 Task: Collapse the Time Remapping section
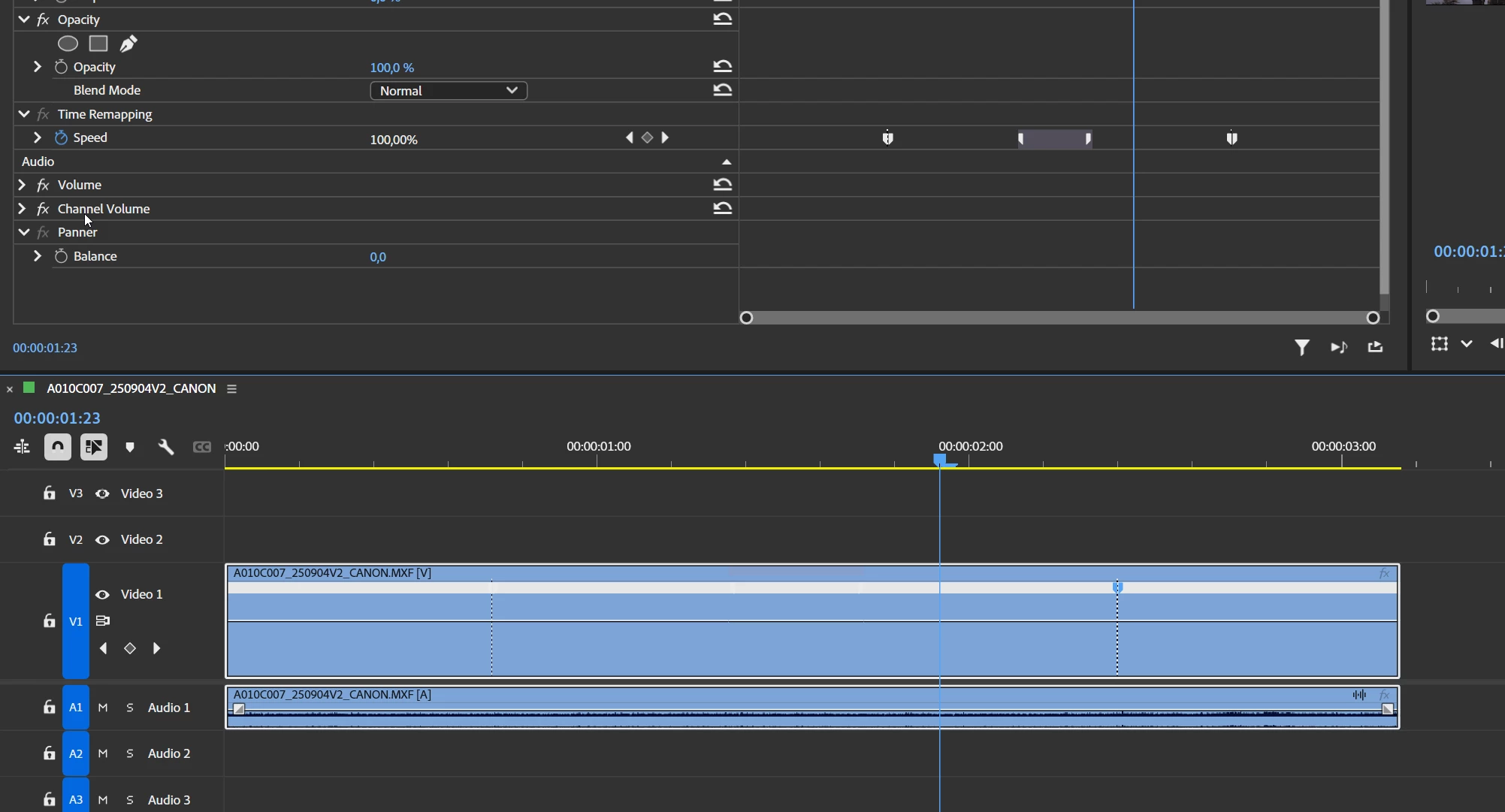click(x=24, y=114)
